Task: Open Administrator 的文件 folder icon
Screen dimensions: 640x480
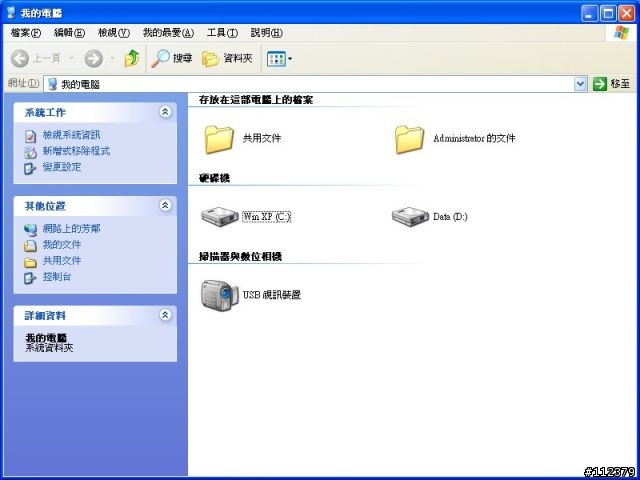Action: (x=409, y=139)
